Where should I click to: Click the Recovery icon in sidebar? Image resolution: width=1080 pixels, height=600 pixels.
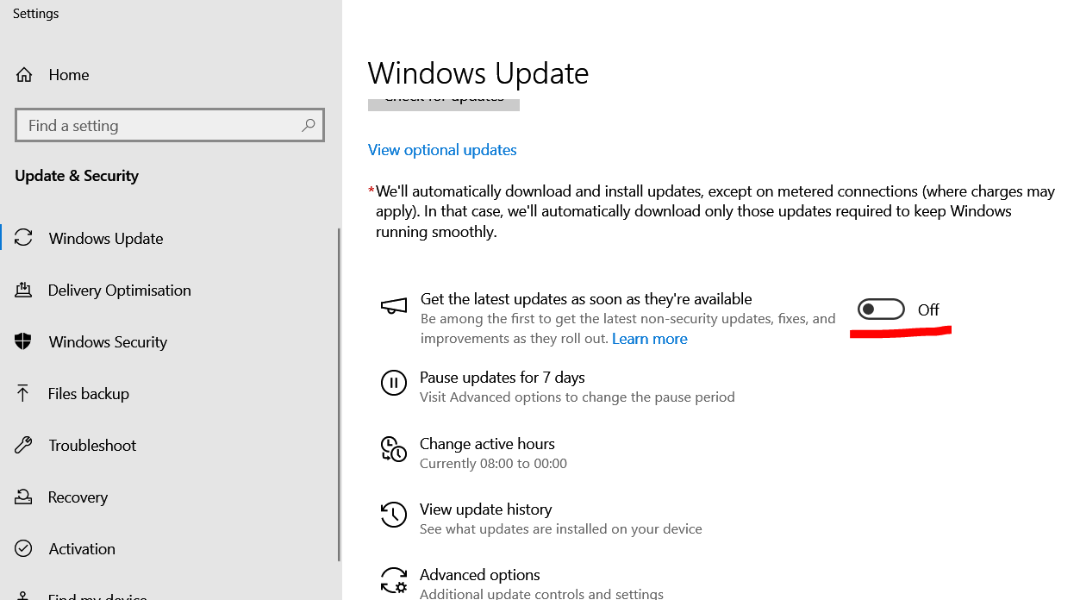pos(23,497)
